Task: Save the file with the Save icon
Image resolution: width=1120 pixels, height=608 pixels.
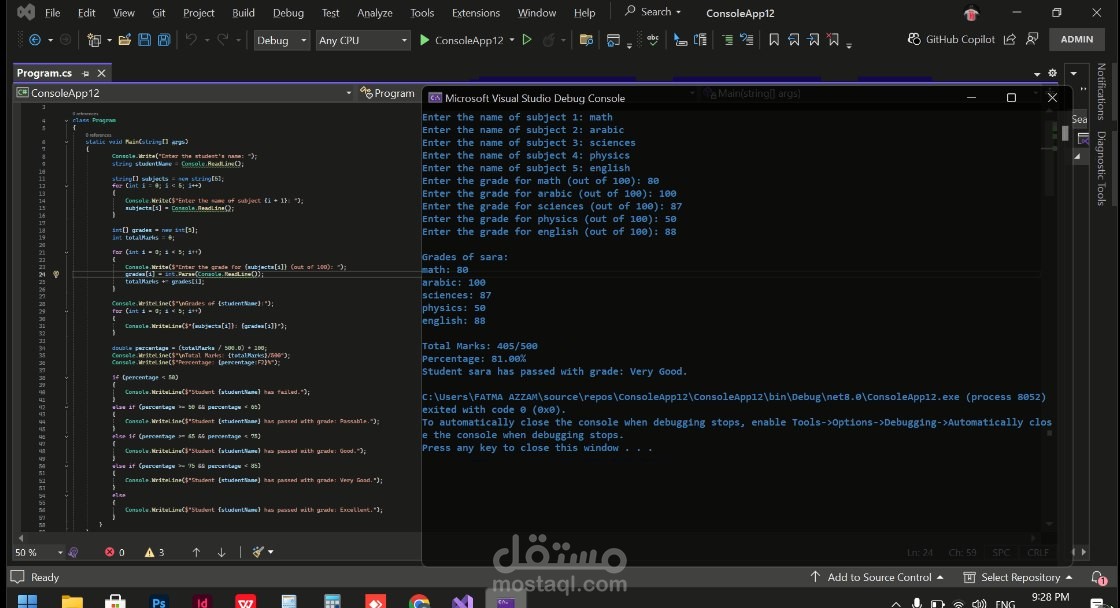Action: [x=144, y=40]
